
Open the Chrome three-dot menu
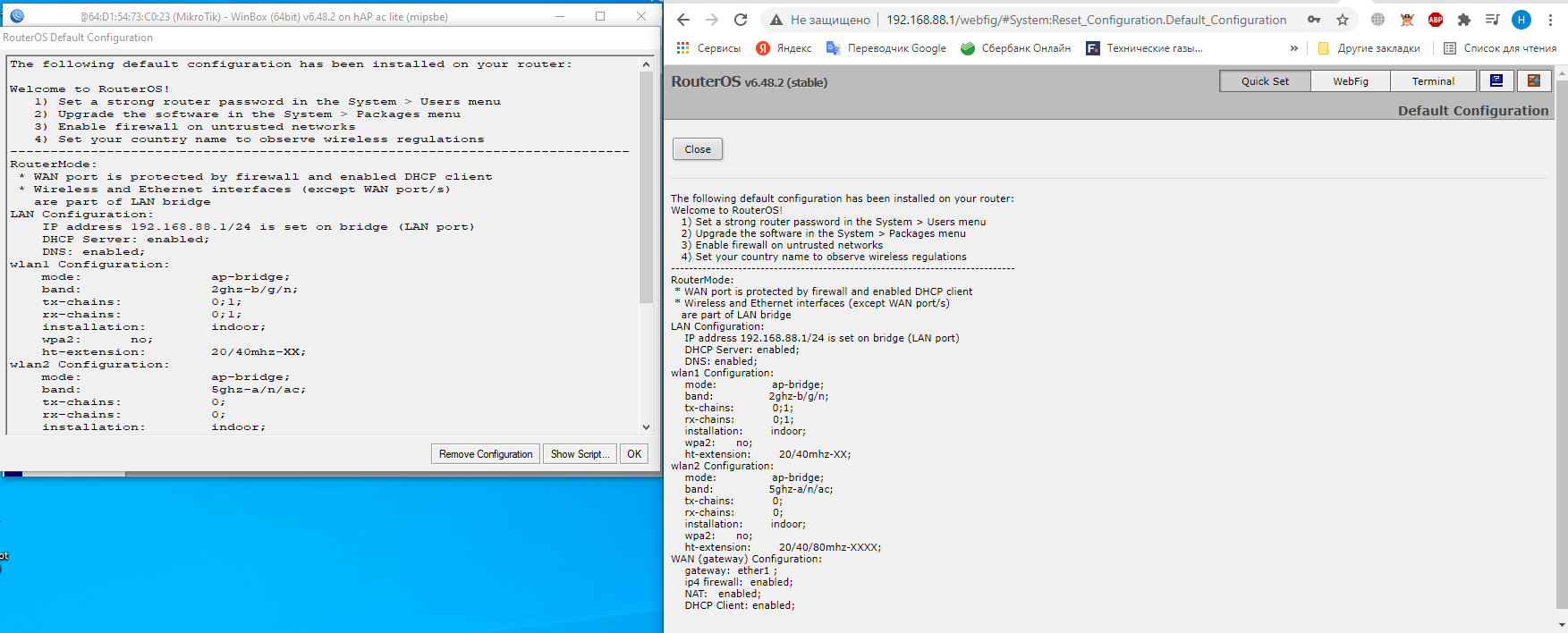tap(1550, 20)
